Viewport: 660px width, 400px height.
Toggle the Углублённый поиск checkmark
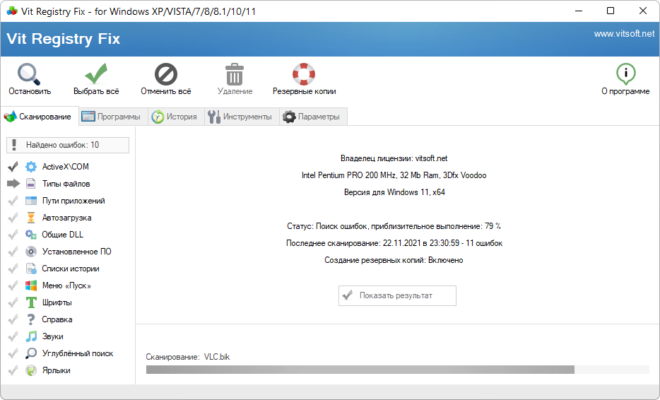[x=13, y=353]
